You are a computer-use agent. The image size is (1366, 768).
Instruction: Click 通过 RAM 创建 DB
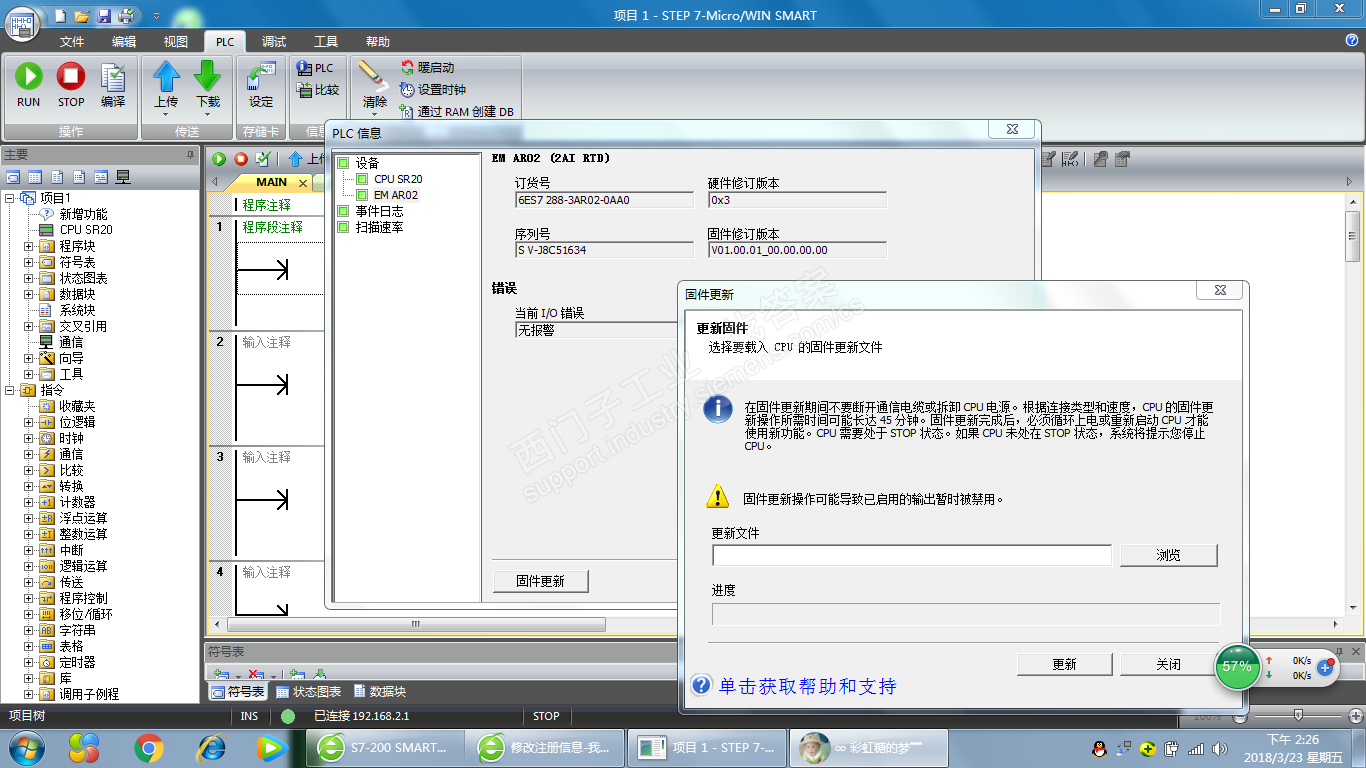pyautogui.click(x=456, y=111)
